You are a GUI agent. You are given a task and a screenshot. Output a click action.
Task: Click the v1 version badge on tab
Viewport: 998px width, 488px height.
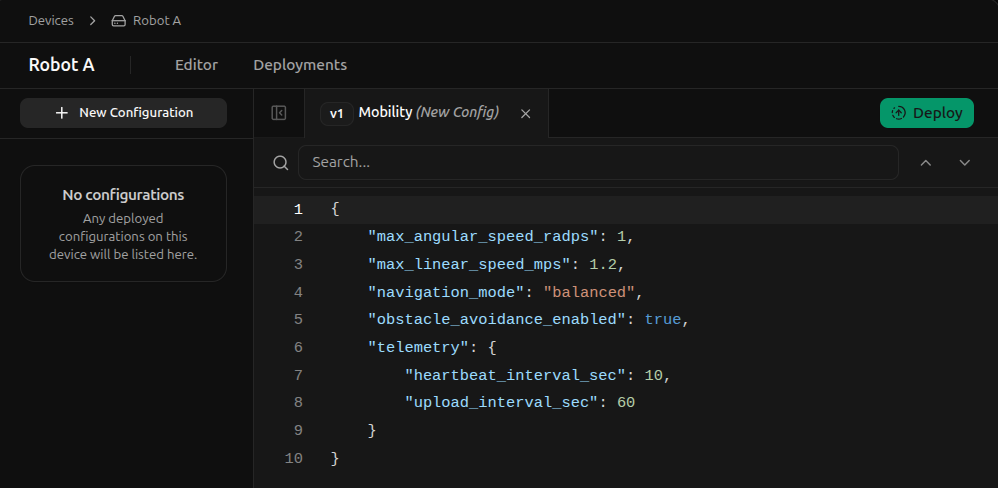(337, 114)
